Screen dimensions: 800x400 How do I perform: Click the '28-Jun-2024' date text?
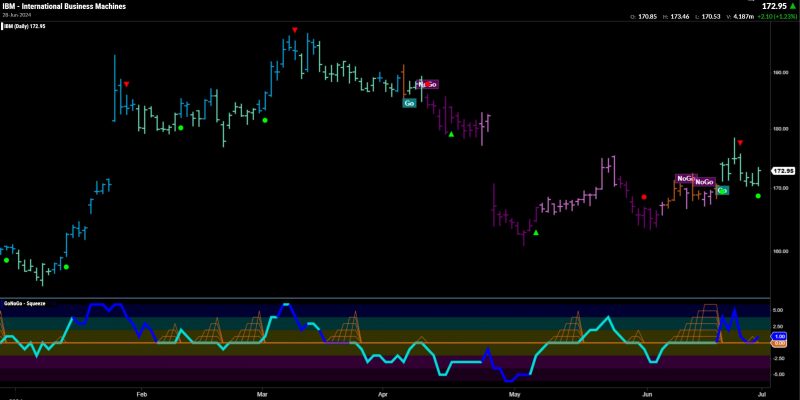[x=16, y=15]
